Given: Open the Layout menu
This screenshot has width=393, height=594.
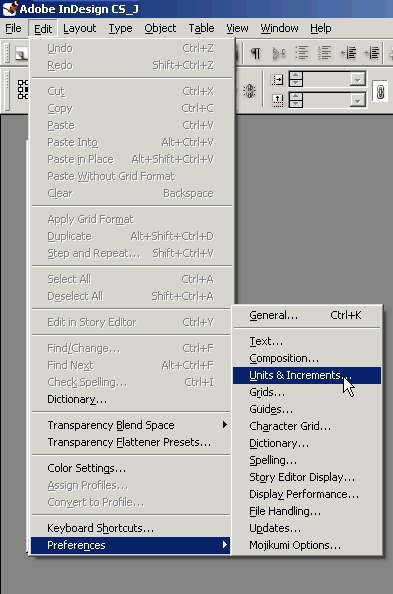Looking at the screenshot, I should click(80, 28).
